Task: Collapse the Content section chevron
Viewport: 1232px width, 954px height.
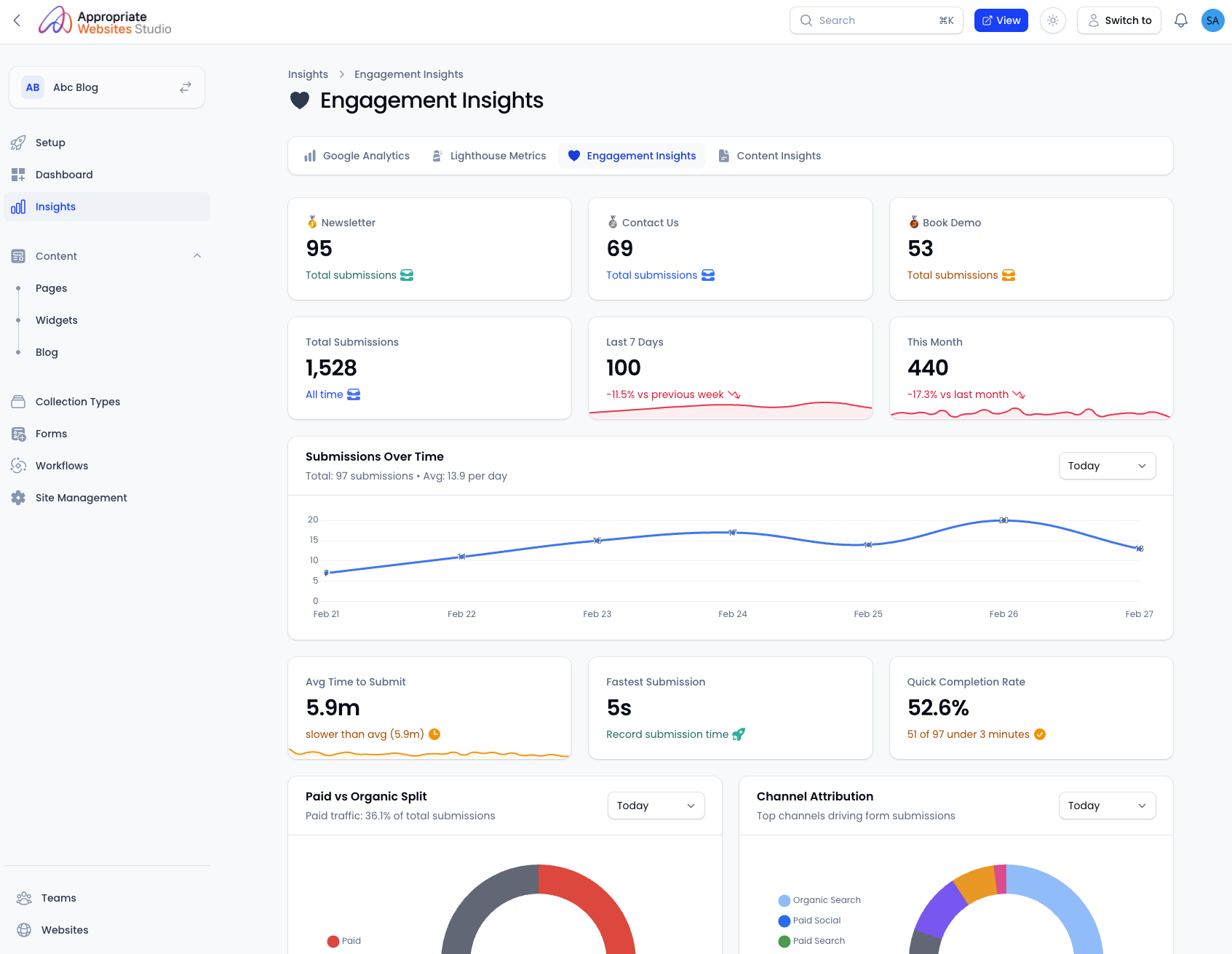Action: point(197,255)
